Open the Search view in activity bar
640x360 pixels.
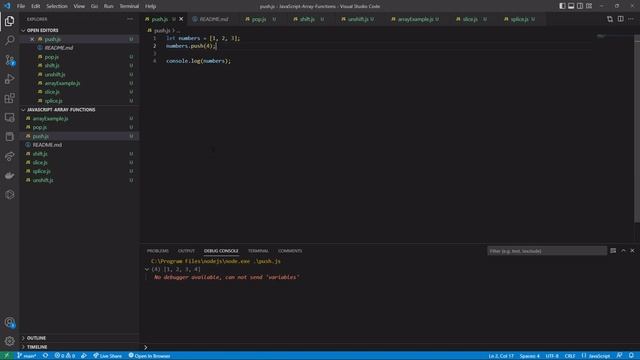coord(9,40)
